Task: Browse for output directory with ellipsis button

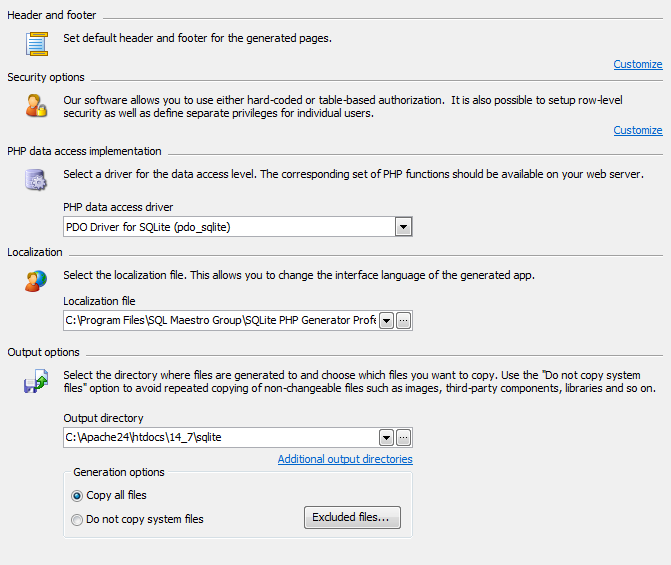Action: 404,438
